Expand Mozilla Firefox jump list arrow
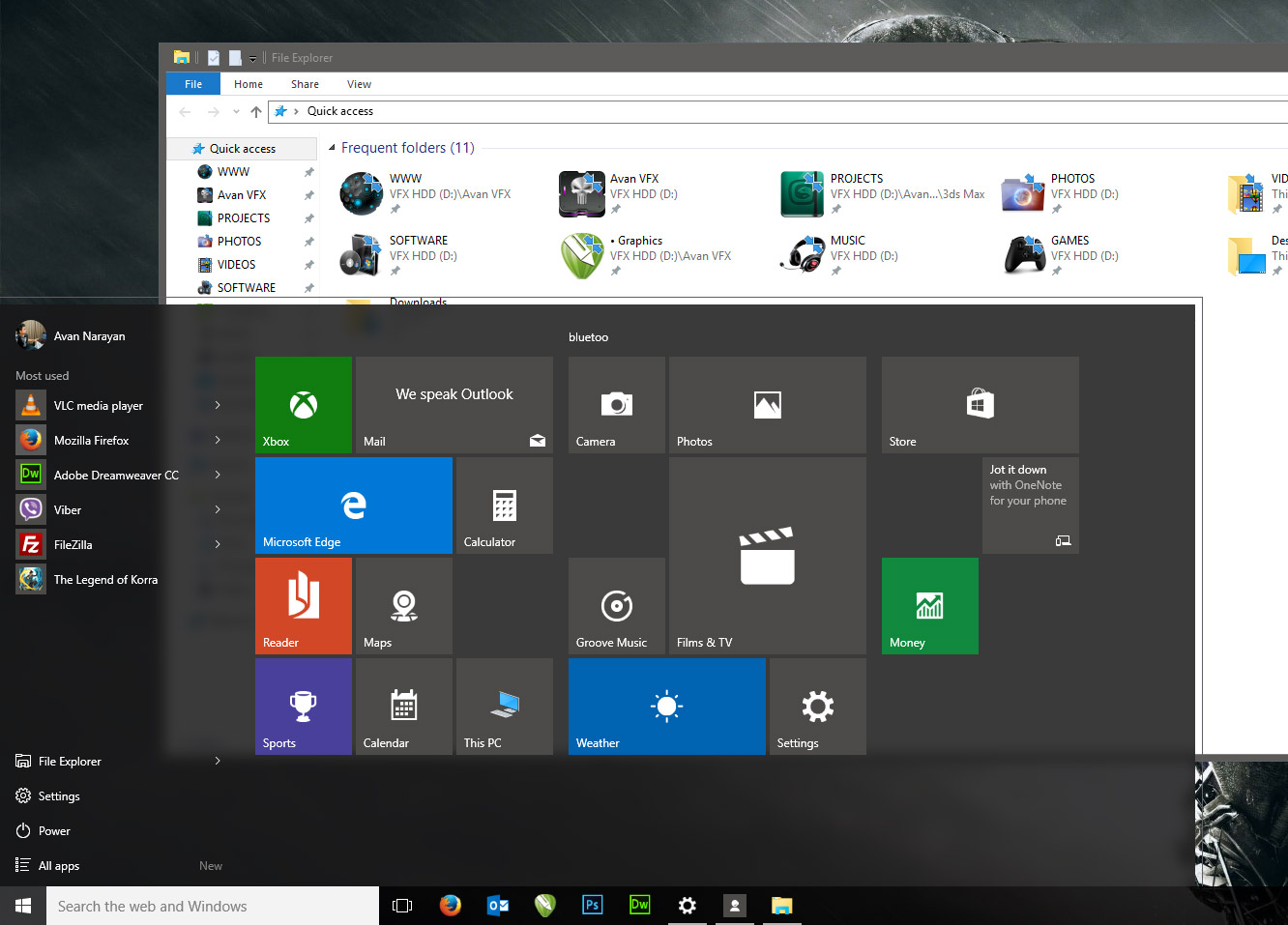Screen dimensions: 1288x925 [218, 440]
